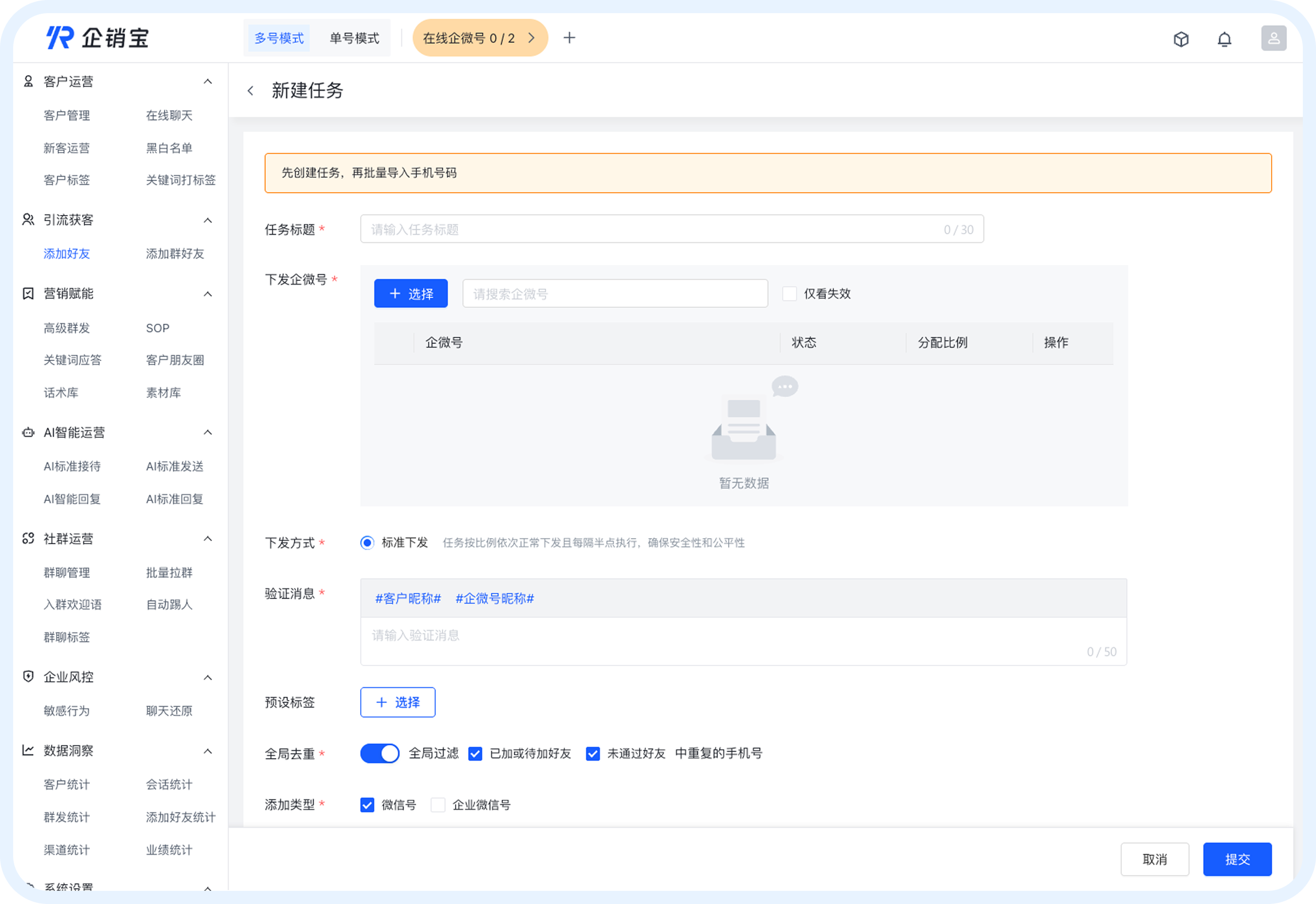Click the 社群运营 community icon
This screenshot has width=1316, height=904.
coord(28,539)
